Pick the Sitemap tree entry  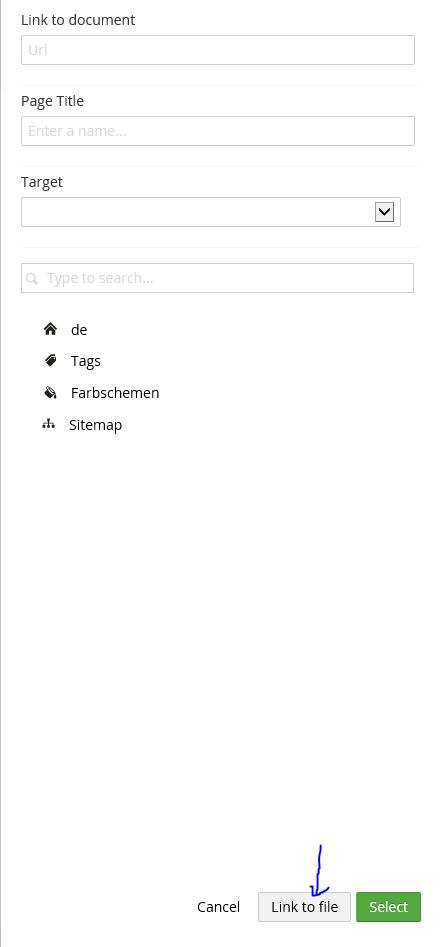coord(95,425)
